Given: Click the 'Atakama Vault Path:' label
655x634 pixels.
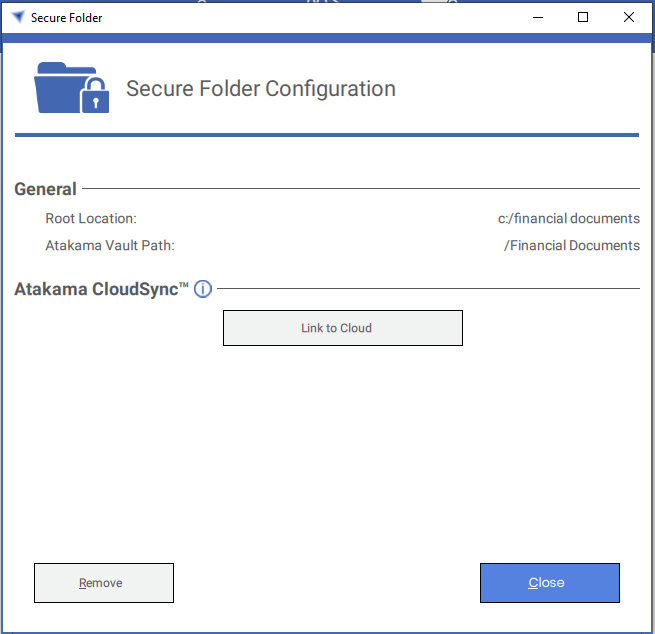Looking at the screenshot, I should pyautogui.click(x=110, y=245).
